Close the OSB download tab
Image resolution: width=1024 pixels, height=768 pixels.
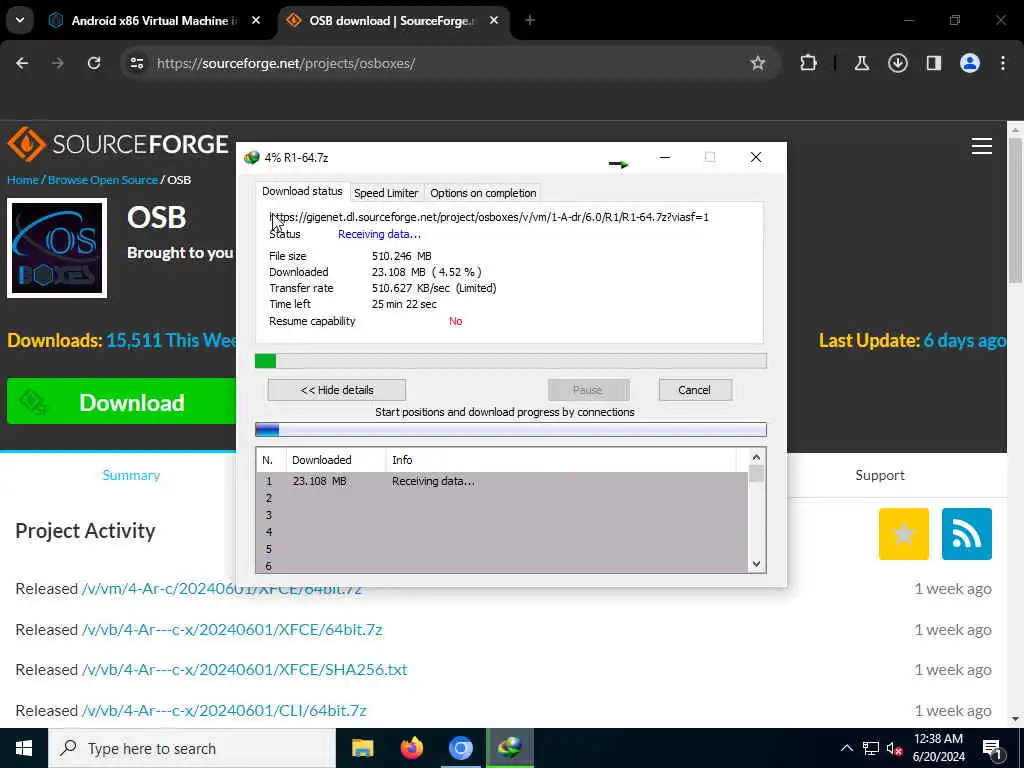(494, 21)
